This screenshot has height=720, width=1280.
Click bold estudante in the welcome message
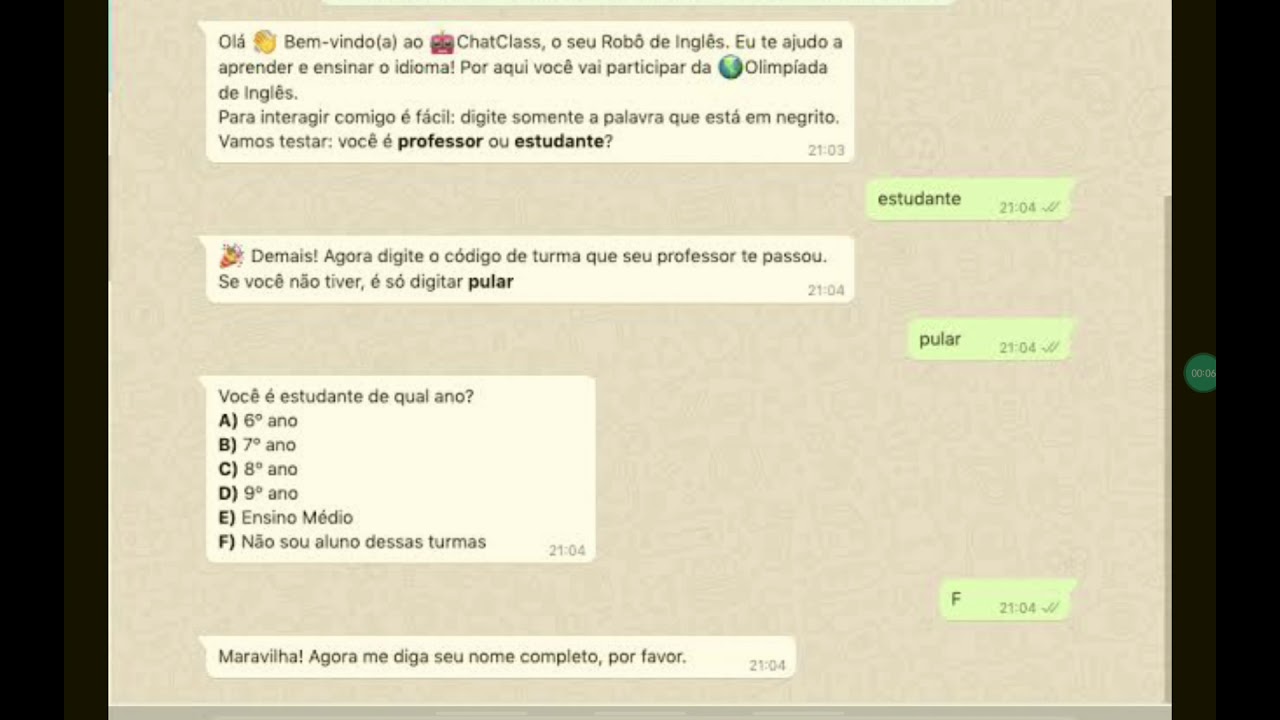(559, 141)
